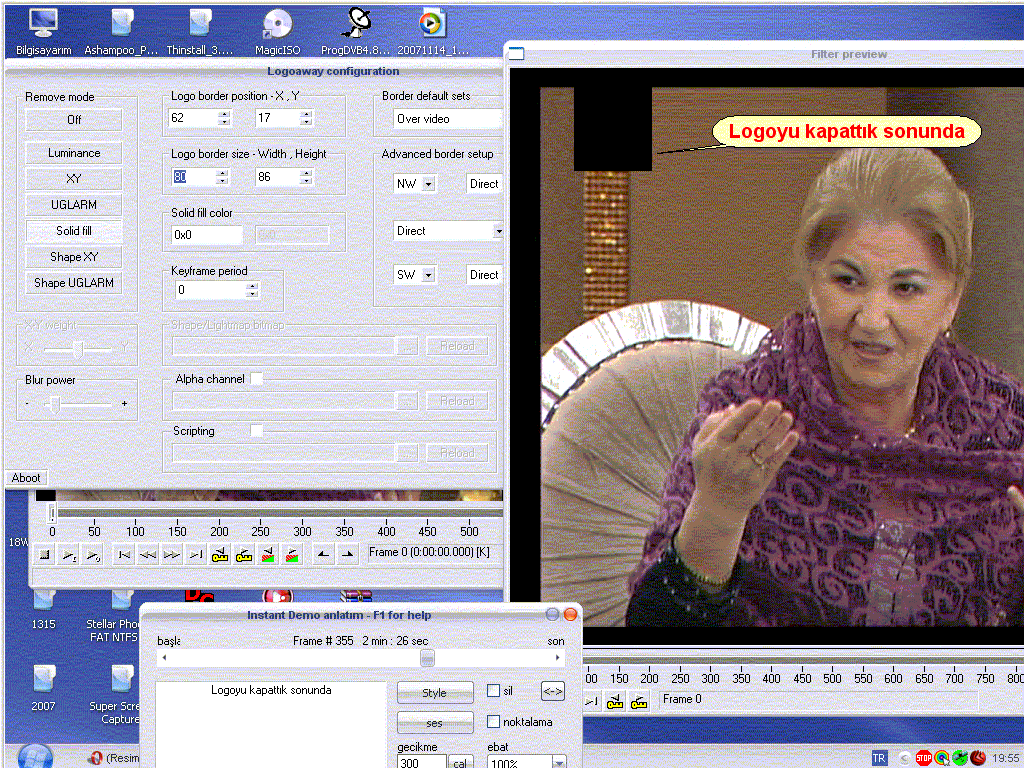
Task: Open the NW border dropdown
Action: (415, 184)
